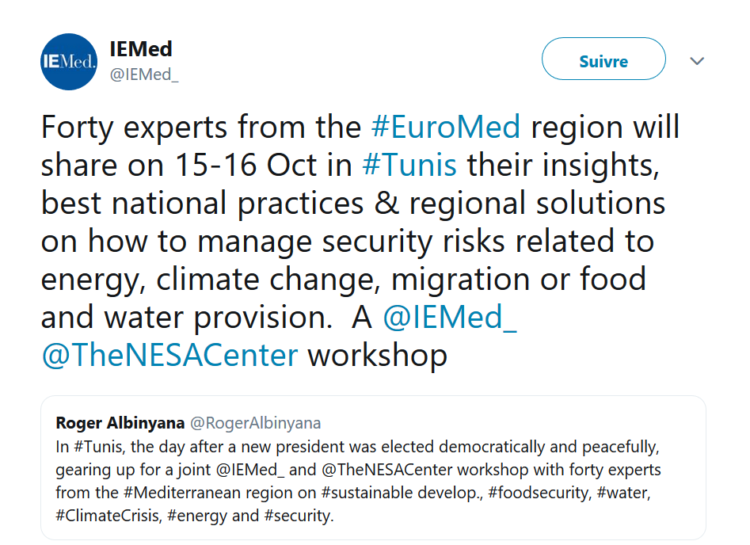Click the @RogerAlbinyana handle
750x545 pixels.
[x=255, y=423]
